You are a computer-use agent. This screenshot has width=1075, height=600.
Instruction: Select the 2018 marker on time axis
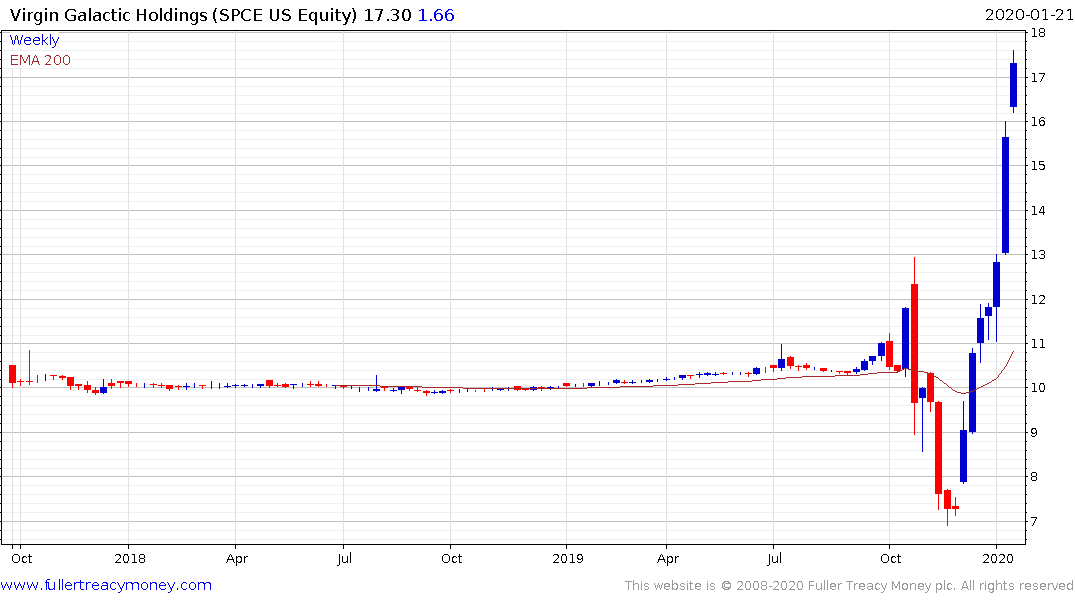coord(130,557)
